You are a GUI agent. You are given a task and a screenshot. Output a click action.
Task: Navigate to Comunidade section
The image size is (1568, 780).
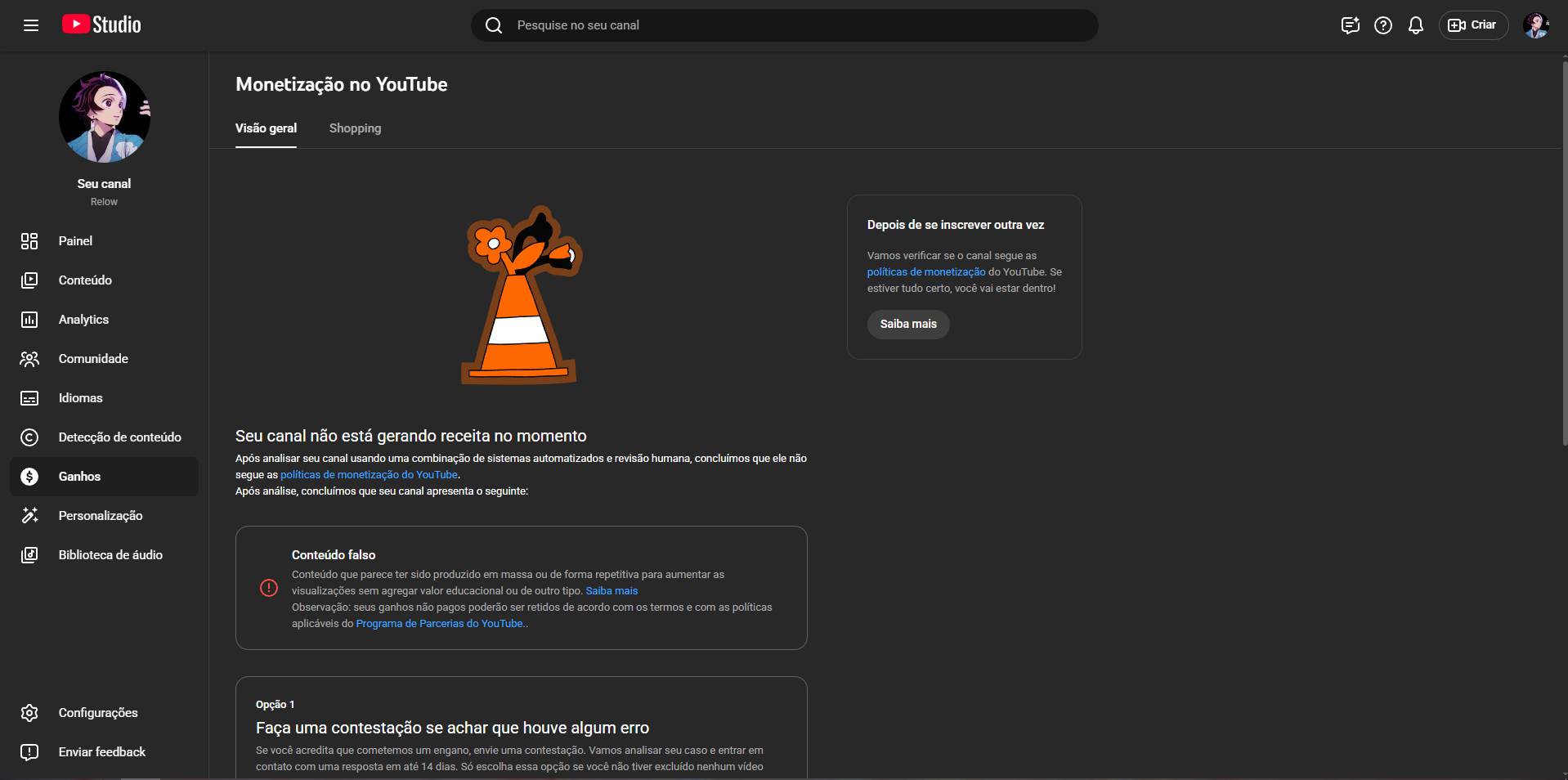tap(104, 359)
